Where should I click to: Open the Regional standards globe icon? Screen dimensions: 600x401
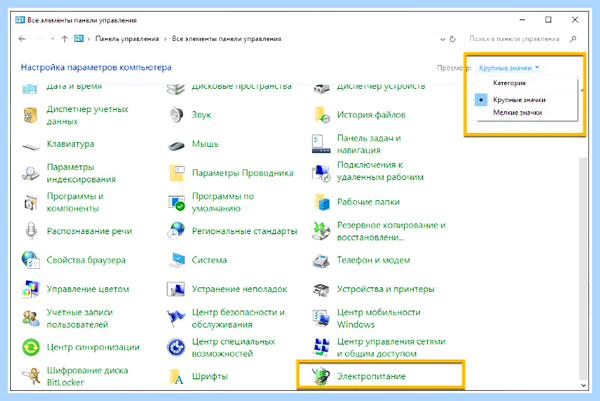(x=176, y=231)
